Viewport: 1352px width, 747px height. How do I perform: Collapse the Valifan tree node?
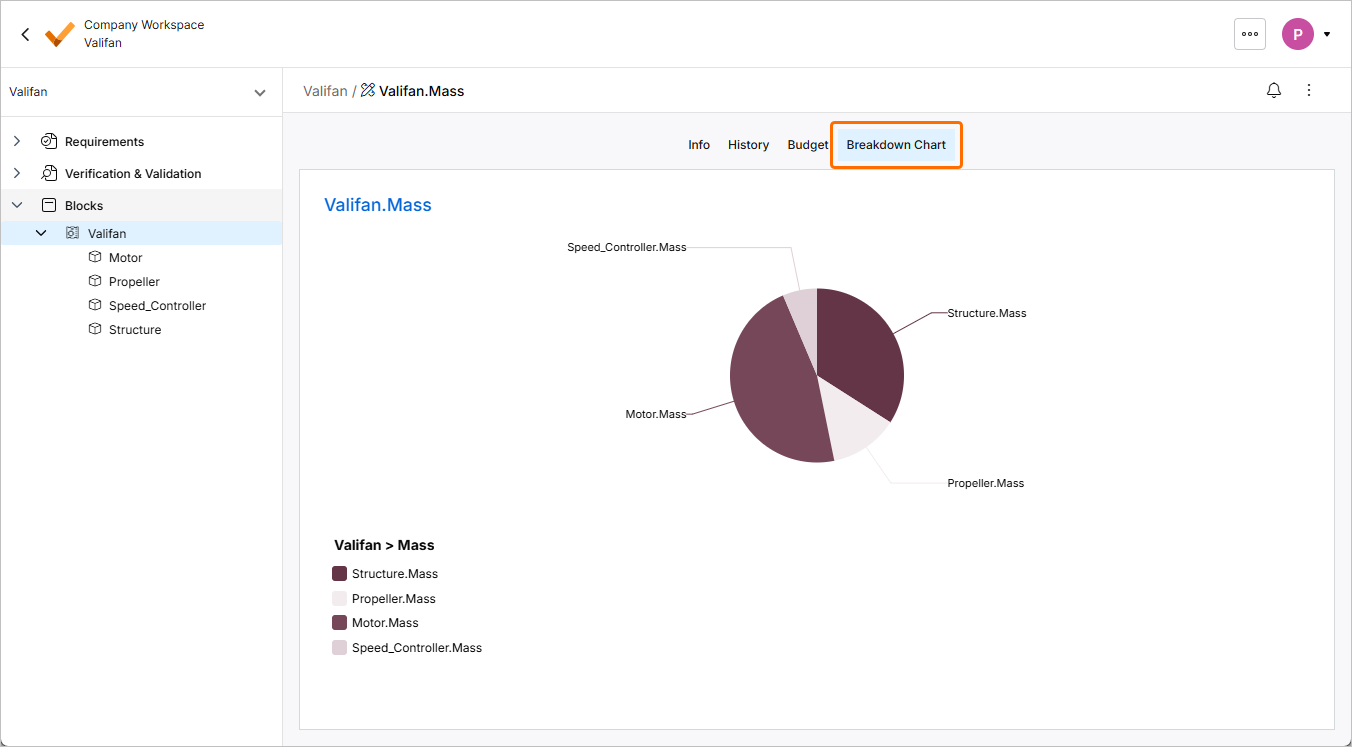tap(41, 233)
